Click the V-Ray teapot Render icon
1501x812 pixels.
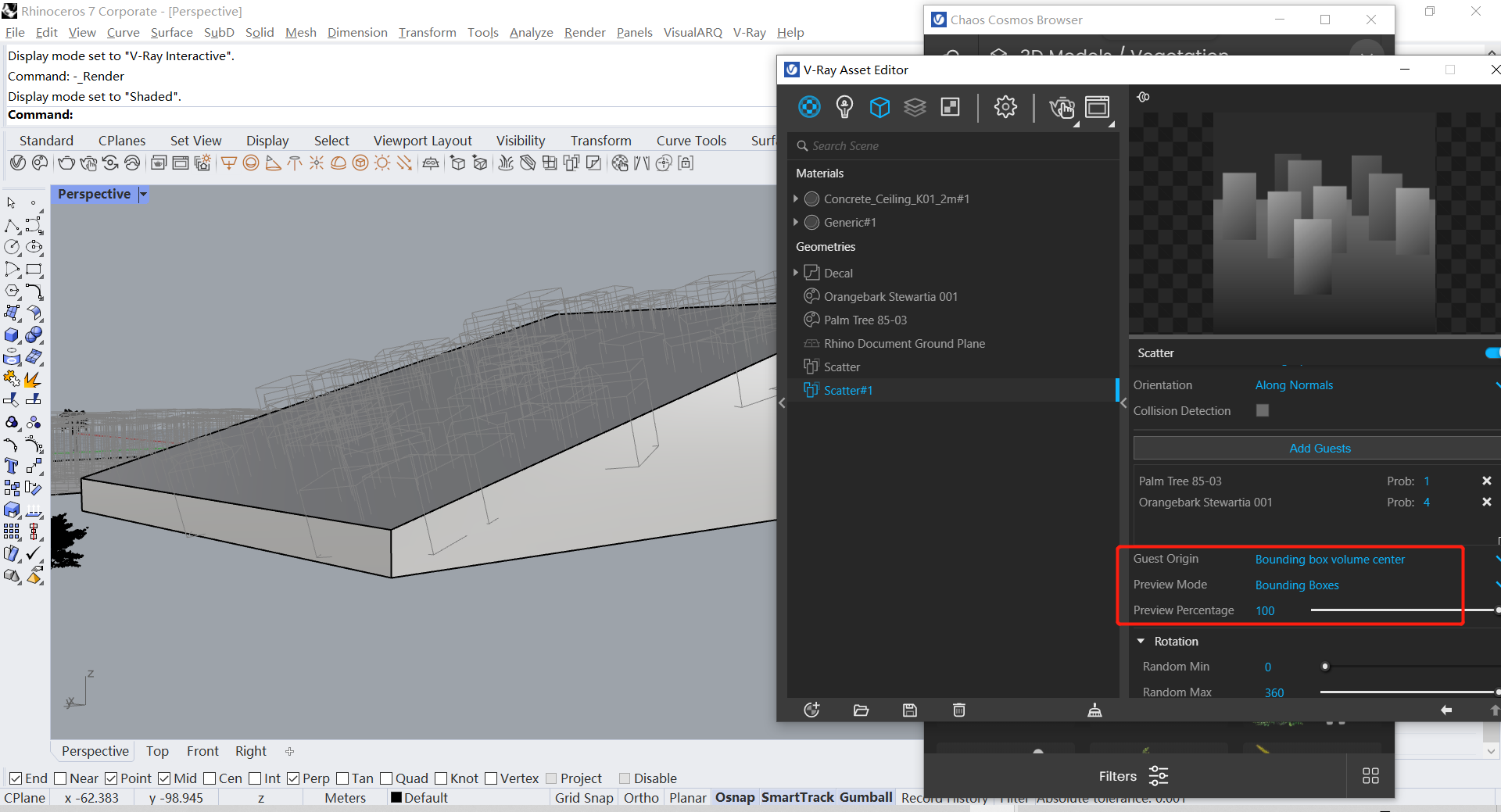pos(66,163)
